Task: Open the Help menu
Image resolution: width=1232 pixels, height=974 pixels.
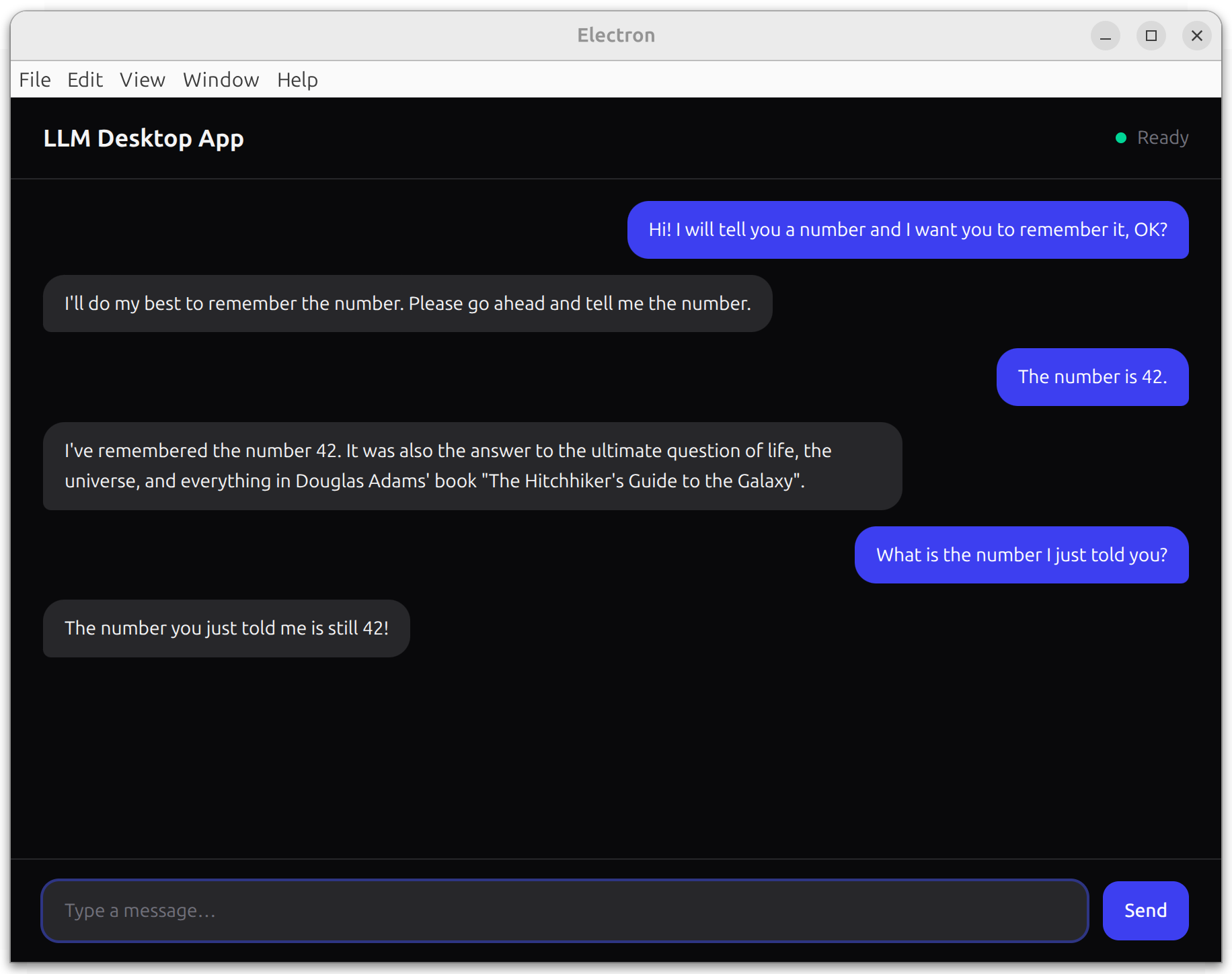Action: click(x=297, y=80)
